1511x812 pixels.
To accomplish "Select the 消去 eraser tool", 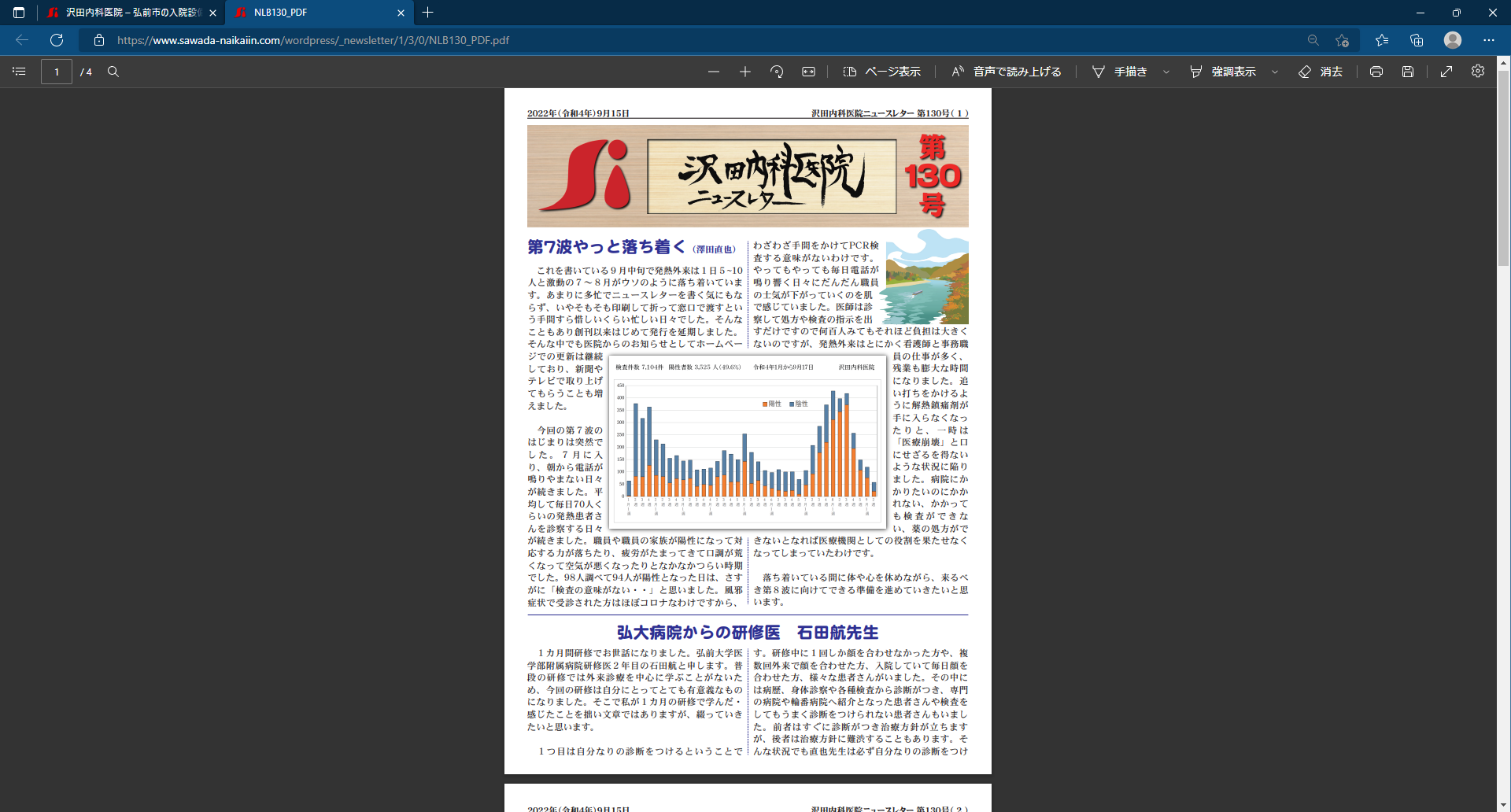I will (1321, 72).
